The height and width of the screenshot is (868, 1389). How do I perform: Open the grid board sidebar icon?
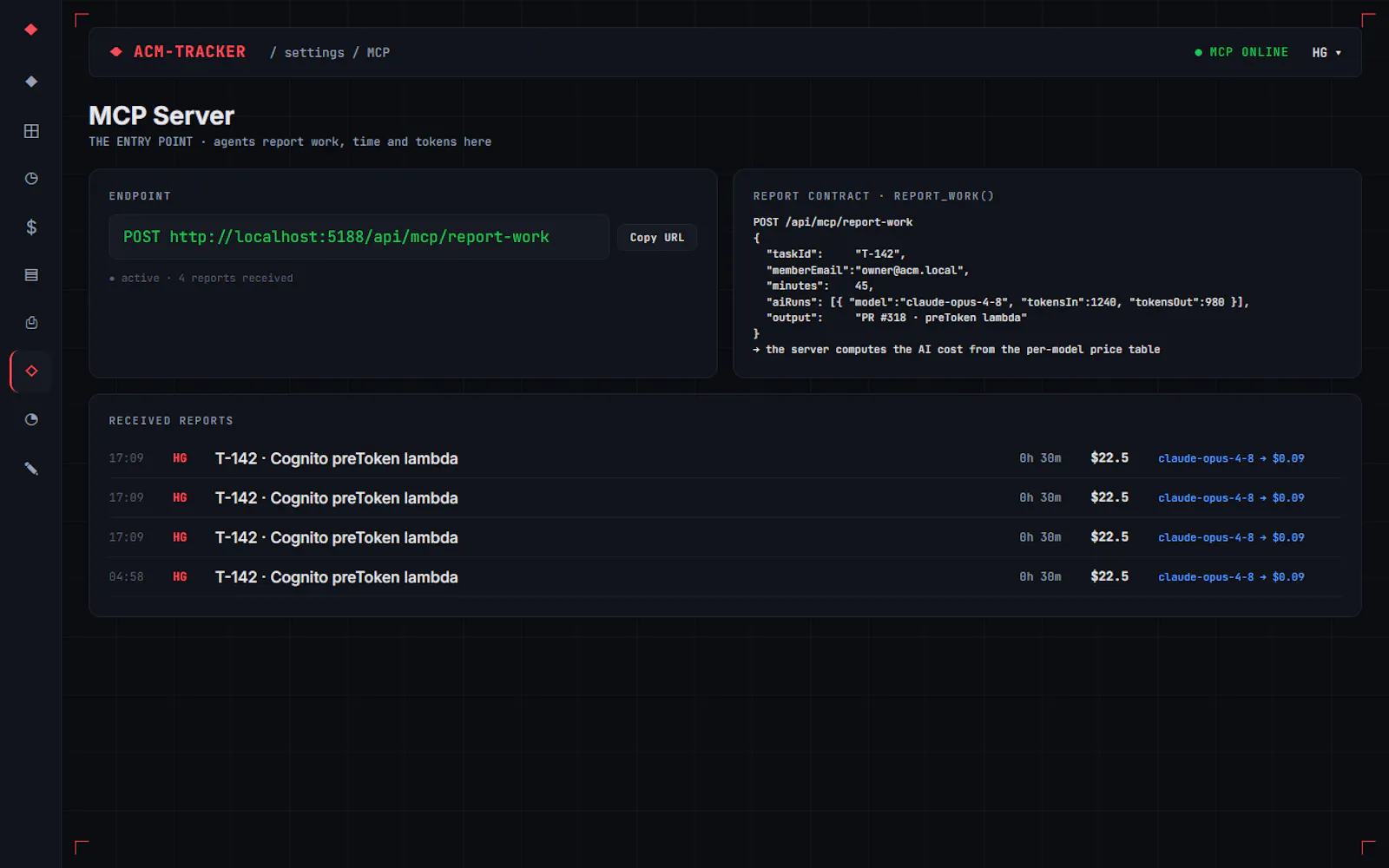(31, 131)
